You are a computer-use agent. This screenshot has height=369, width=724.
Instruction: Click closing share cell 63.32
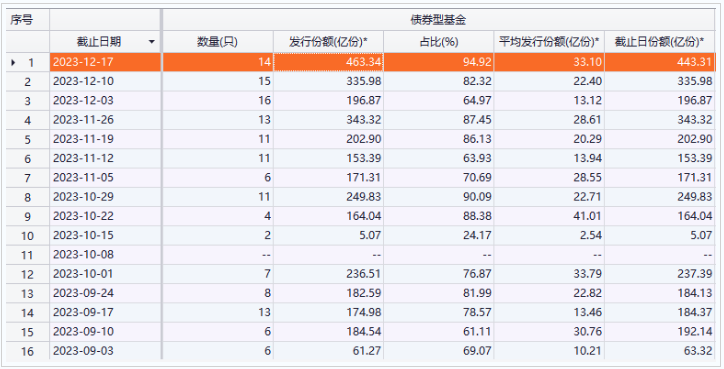pyautogui.click(x=659, y=351)
